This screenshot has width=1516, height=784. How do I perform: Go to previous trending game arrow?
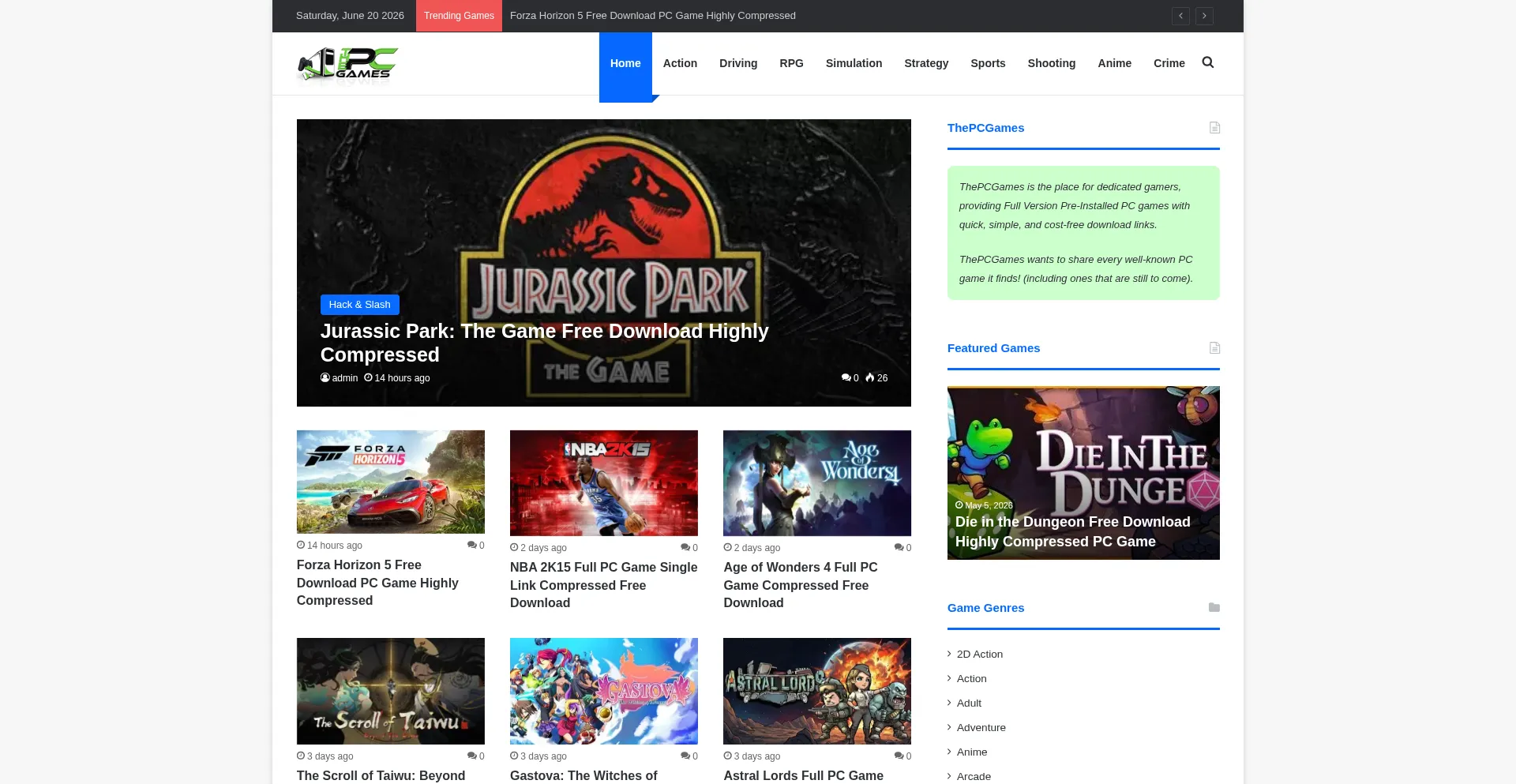(x=1180, y=16)
